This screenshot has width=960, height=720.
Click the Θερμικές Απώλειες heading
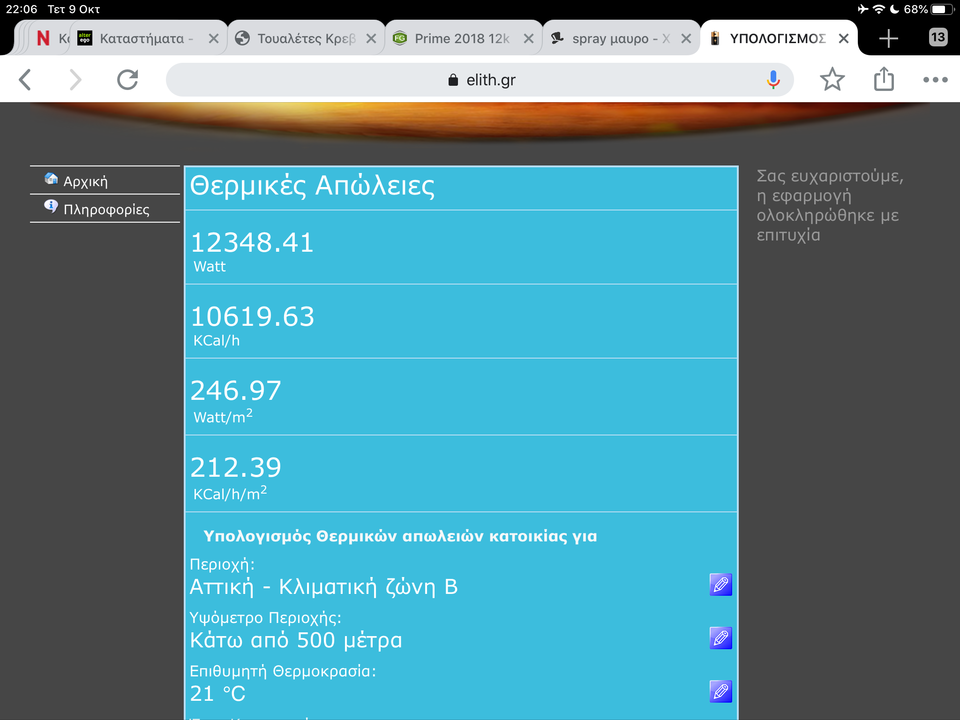tap(312, 186)
